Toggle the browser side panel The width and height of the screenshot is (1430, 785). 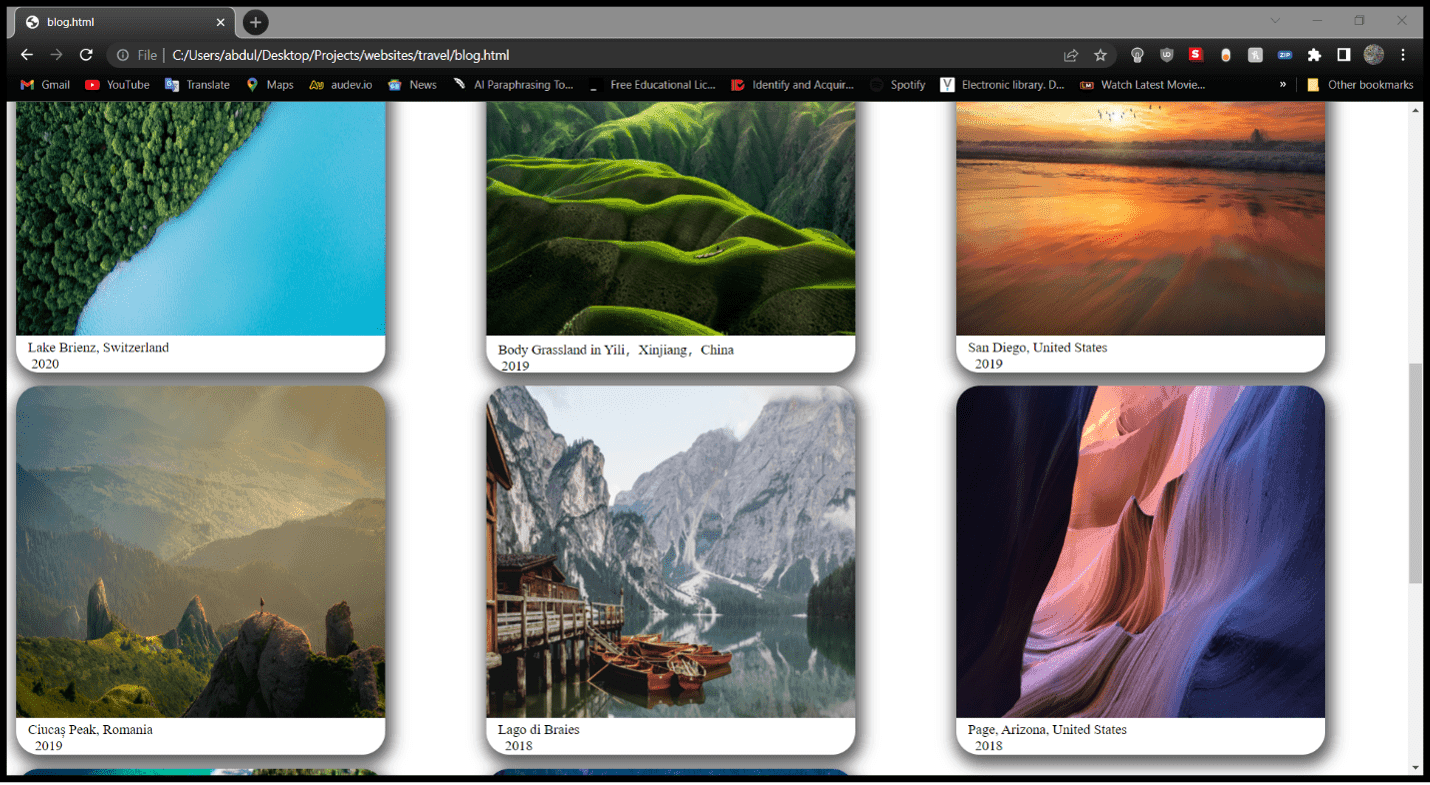click(1344, 55)
